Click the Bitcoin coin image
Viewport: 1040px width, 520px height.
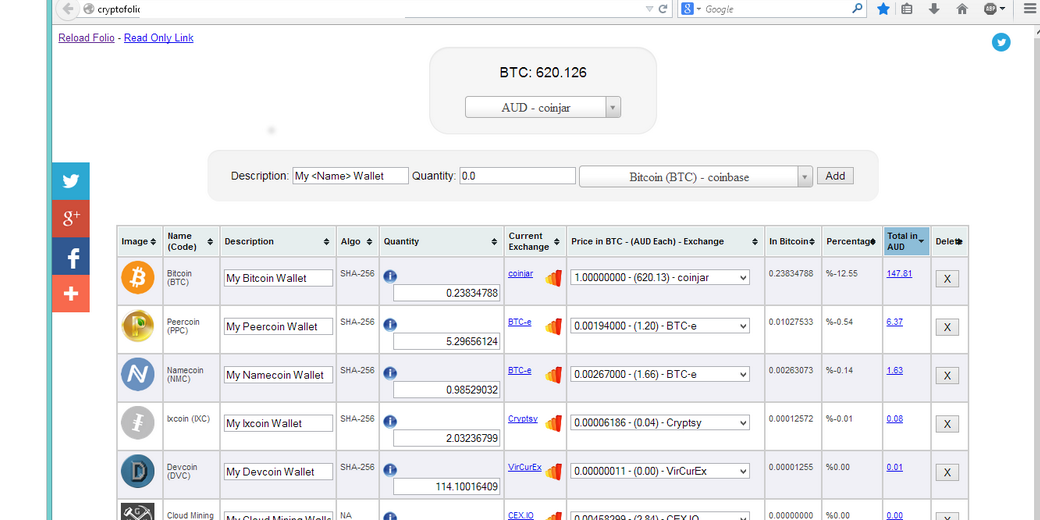click(x=138, y=277)
